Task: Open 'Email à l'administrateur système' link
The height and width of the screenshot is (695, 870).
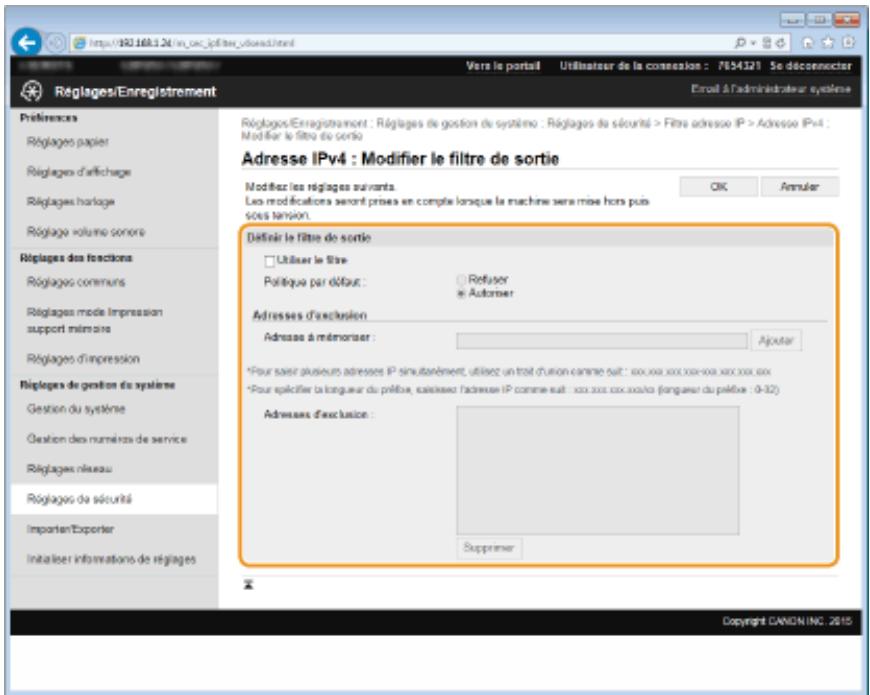Action: (x=771, y=89)
